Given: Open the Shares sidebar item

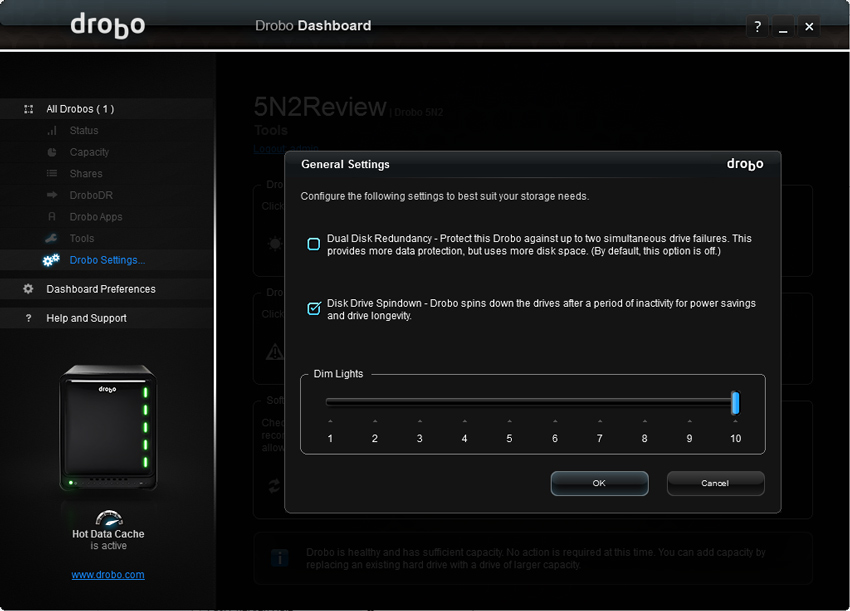Looking at the screenshot, I should click(x=86, y=173).
